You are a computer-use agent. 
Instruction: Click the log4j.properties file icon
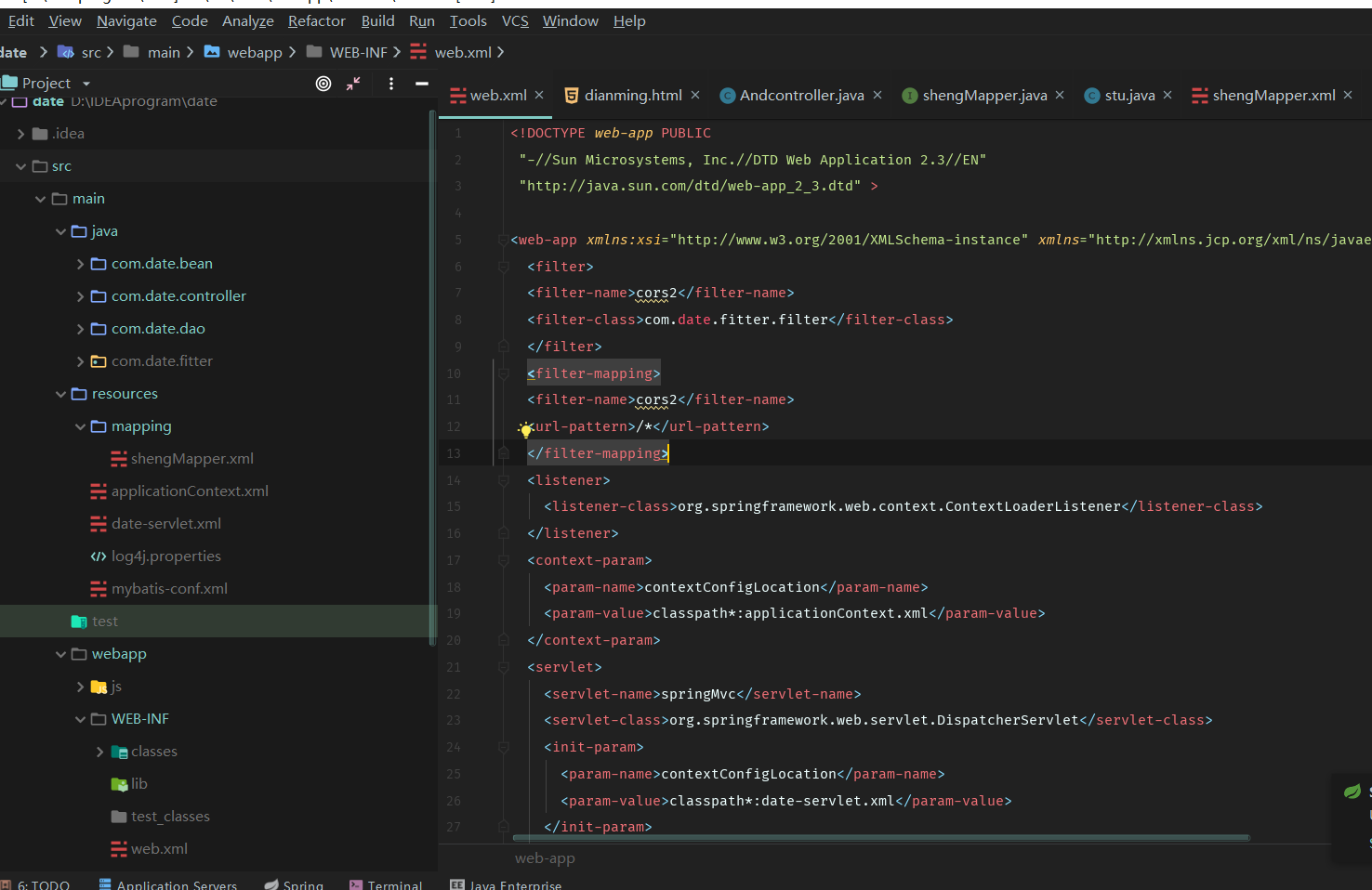click(99, 556)
